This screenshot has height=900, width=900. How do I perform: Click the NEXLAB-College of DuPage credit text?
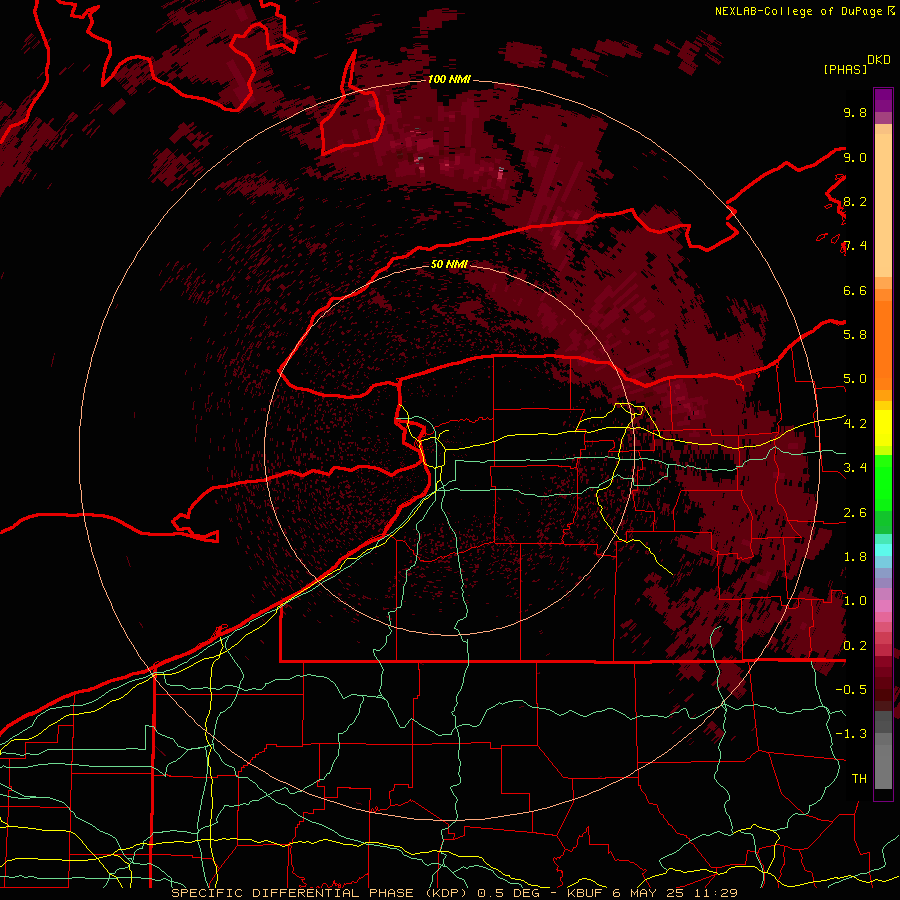click(799, 11)
